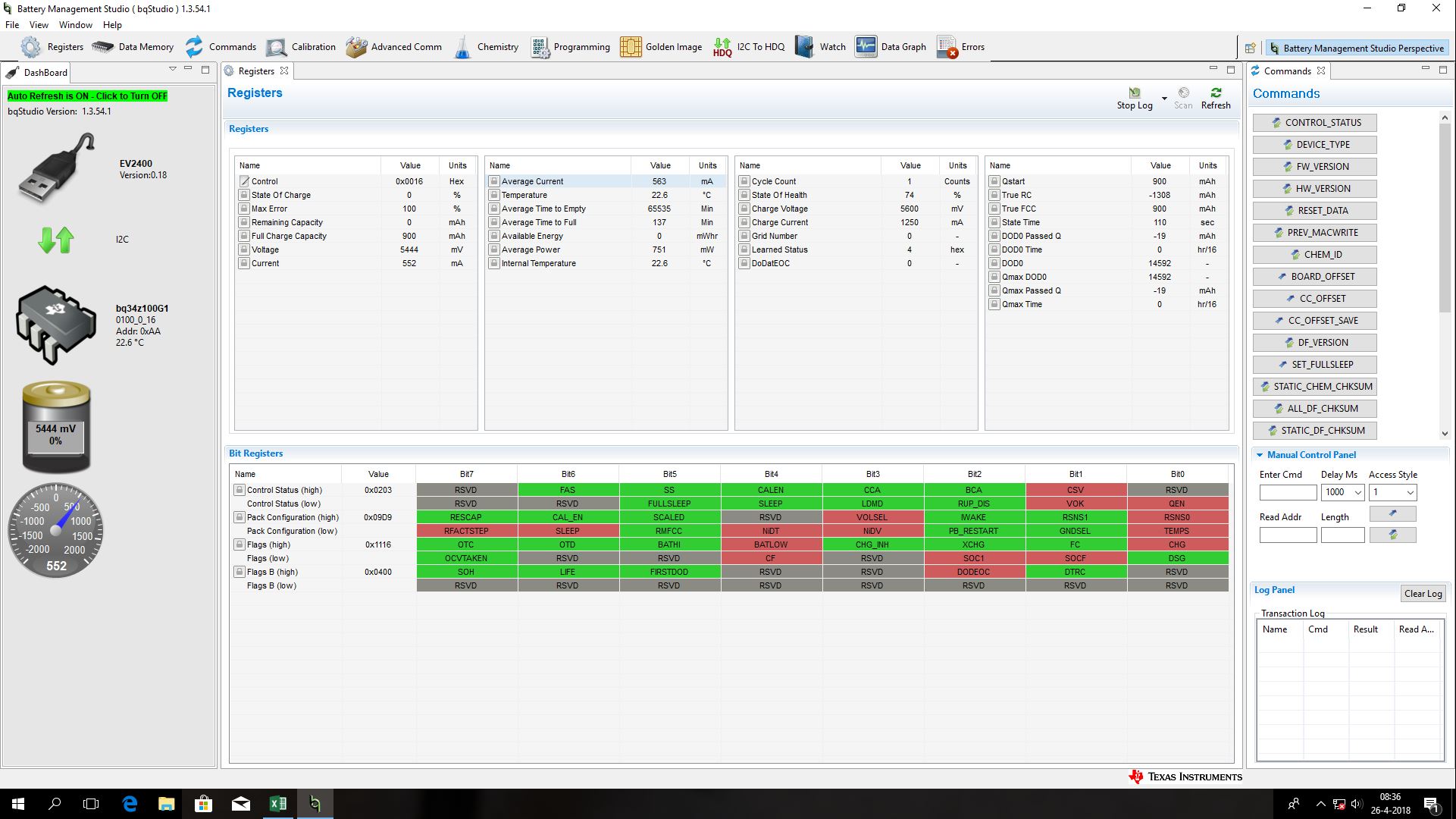Image resolution: width=1456 pixels, height=819 pixels.
Task: Click the Clear Log button
Action: [x=1423, y=594]
